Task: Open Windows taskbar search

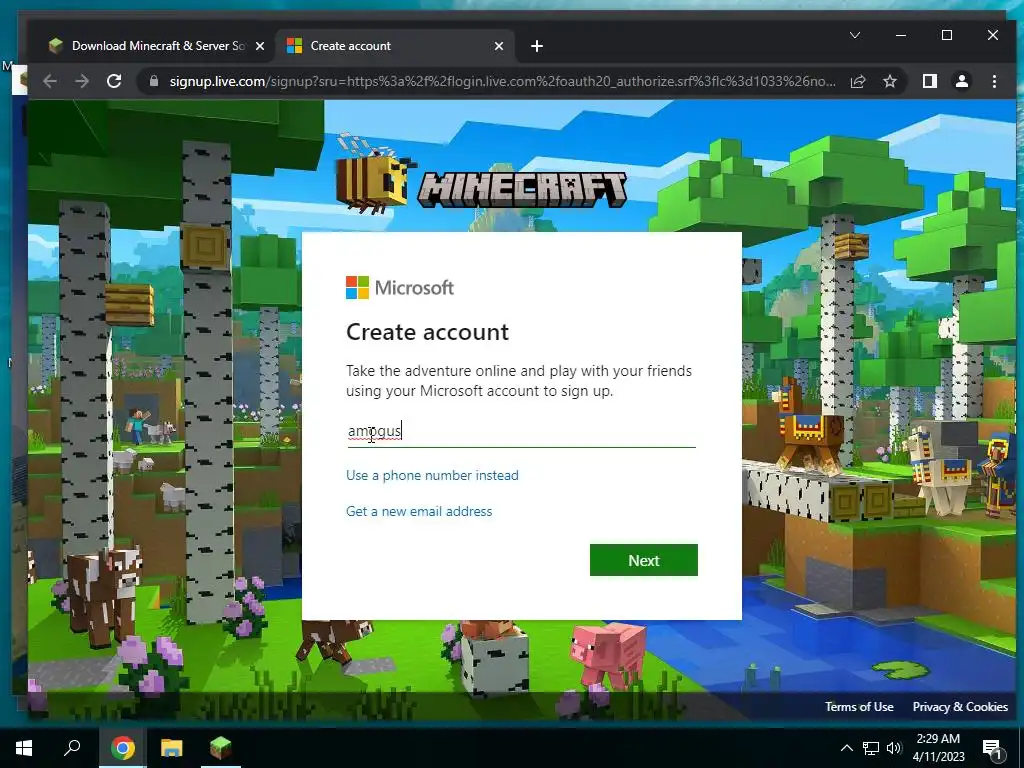Action: [x=72, y=748]
